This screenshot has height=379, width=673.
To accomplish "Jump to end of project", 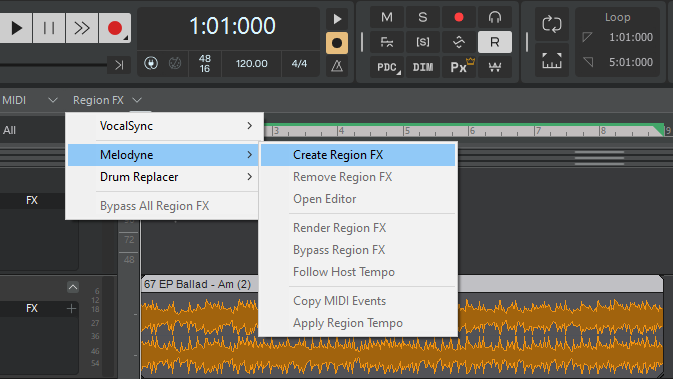I will click(x=119, y=65).
